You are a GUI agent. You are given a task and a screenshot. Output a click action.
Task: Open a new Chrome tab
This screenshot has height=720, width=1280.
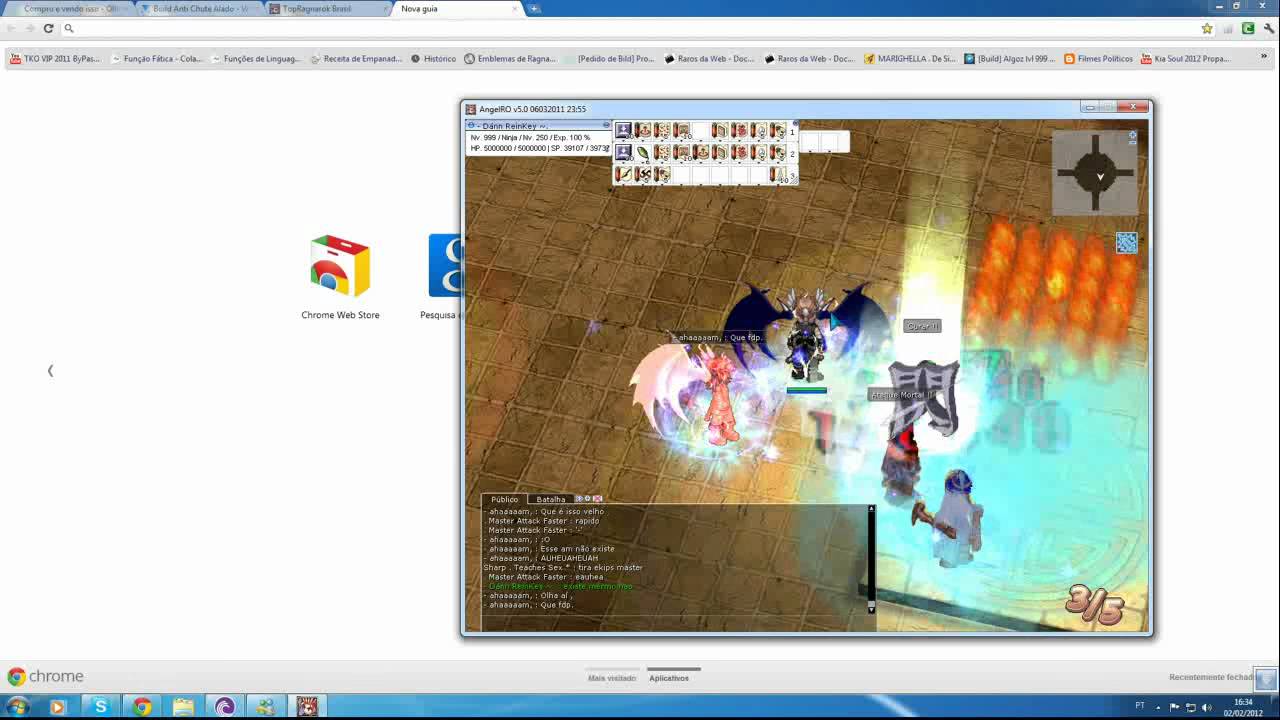point(535,8)
